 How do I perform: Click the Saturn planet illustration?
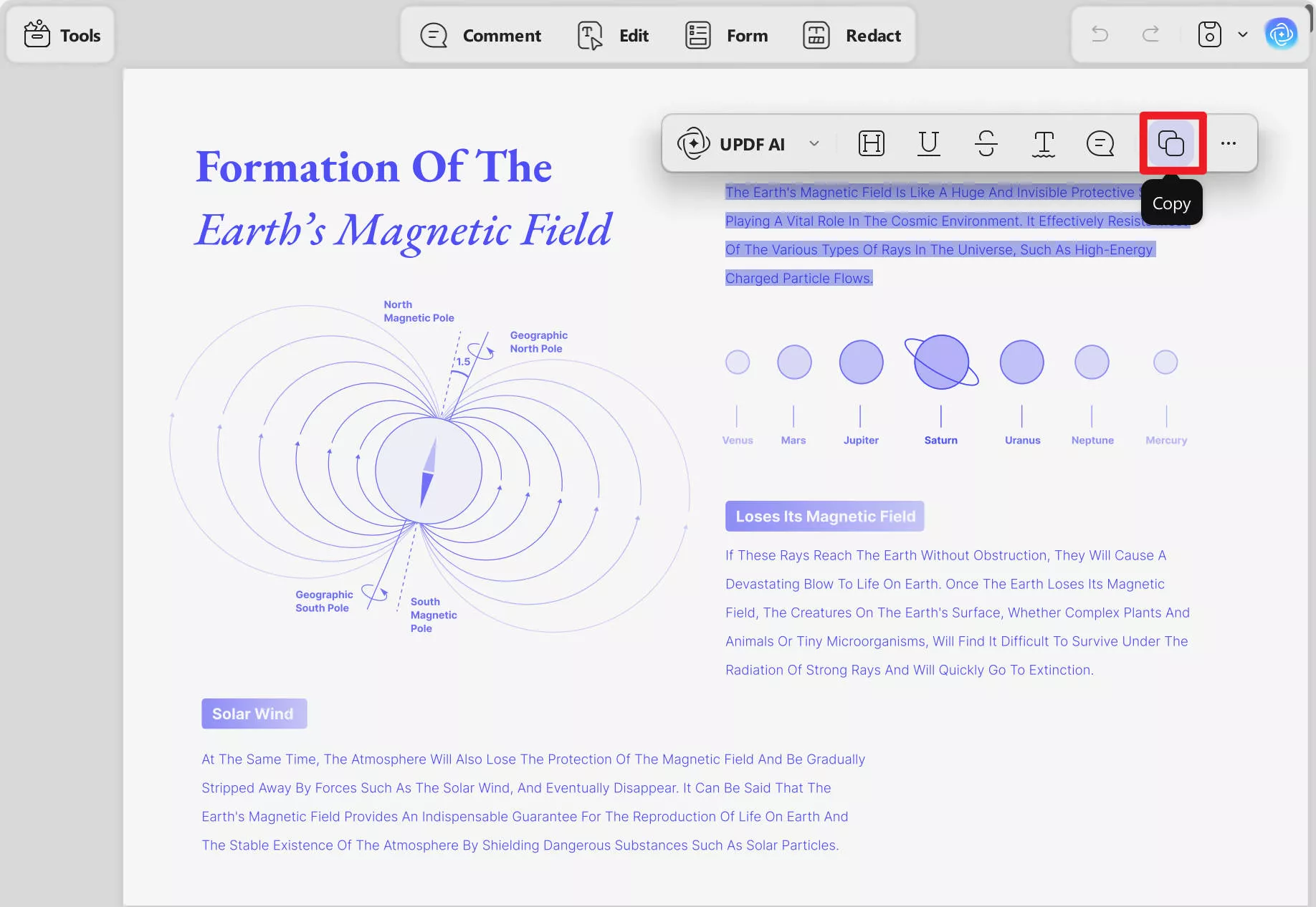tap(941, 363)
